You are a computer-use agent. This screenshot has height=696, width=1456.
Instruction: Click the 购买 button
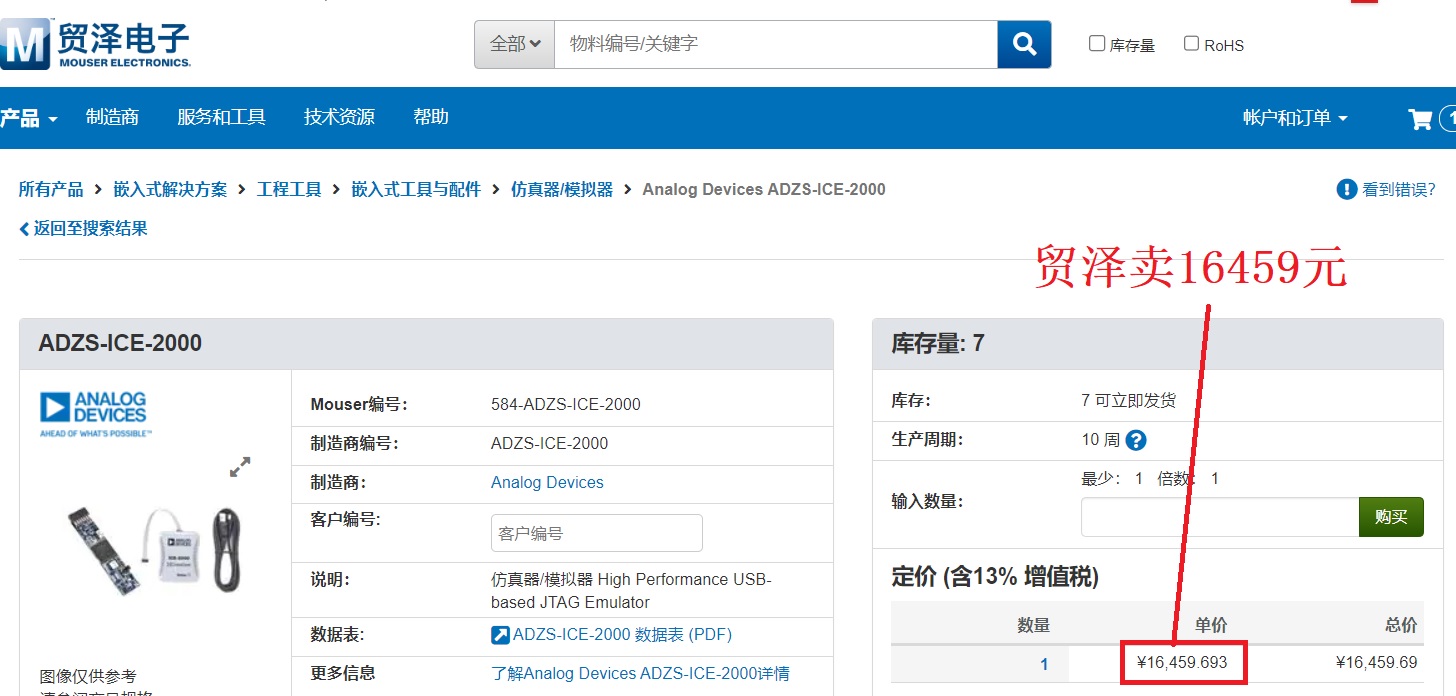point(1391,517)
